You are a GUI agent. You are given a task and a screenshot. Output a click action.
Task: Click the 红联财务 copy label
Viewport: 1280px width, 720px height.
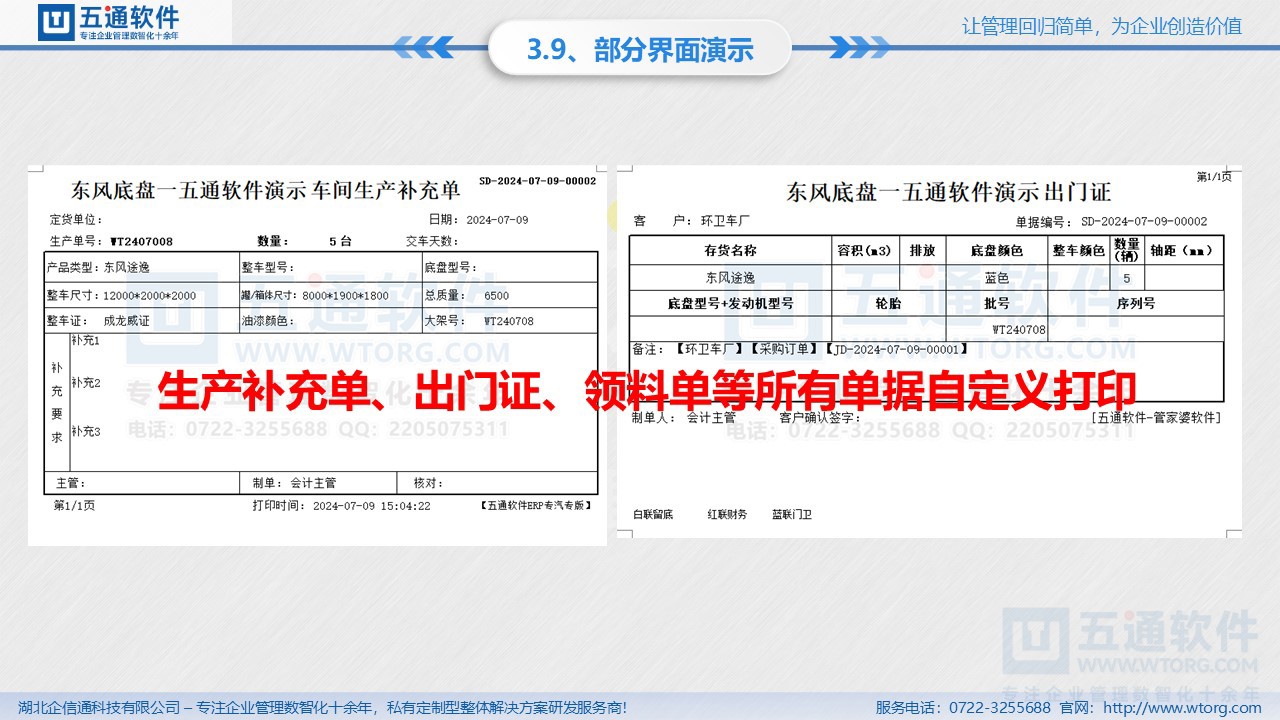[727, 515]
